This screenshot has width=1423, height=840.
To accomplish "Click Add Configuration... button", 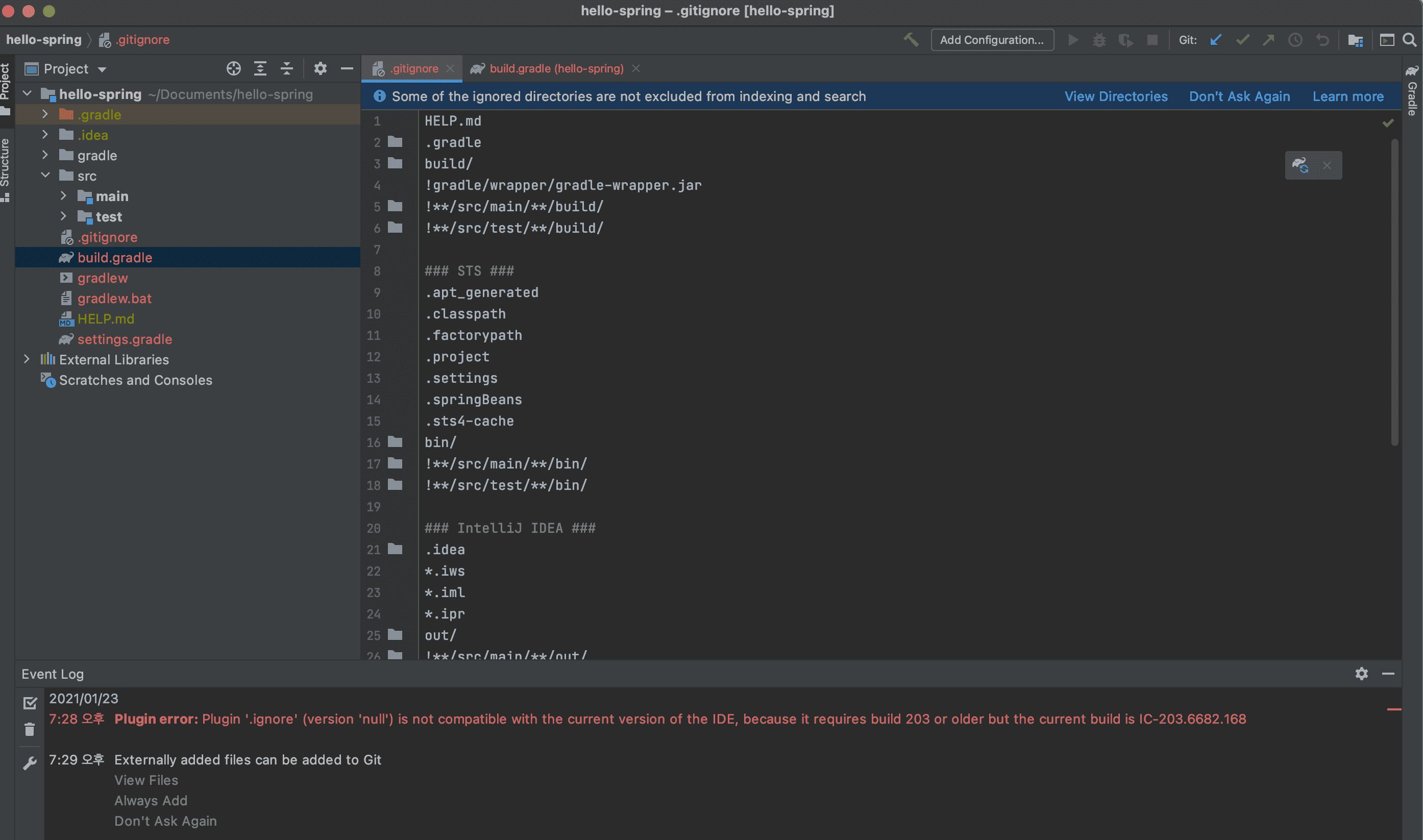I will tap(991, 40).
